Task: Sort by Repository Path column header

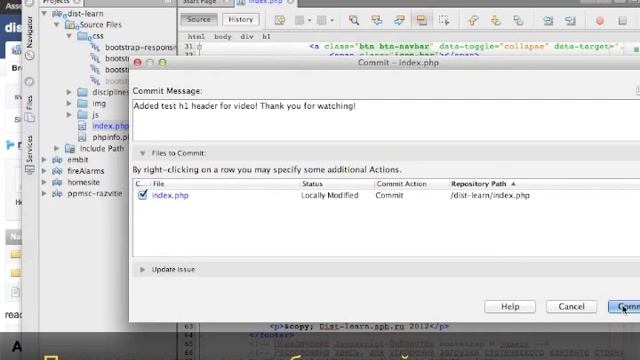Action: coord(544,184)
